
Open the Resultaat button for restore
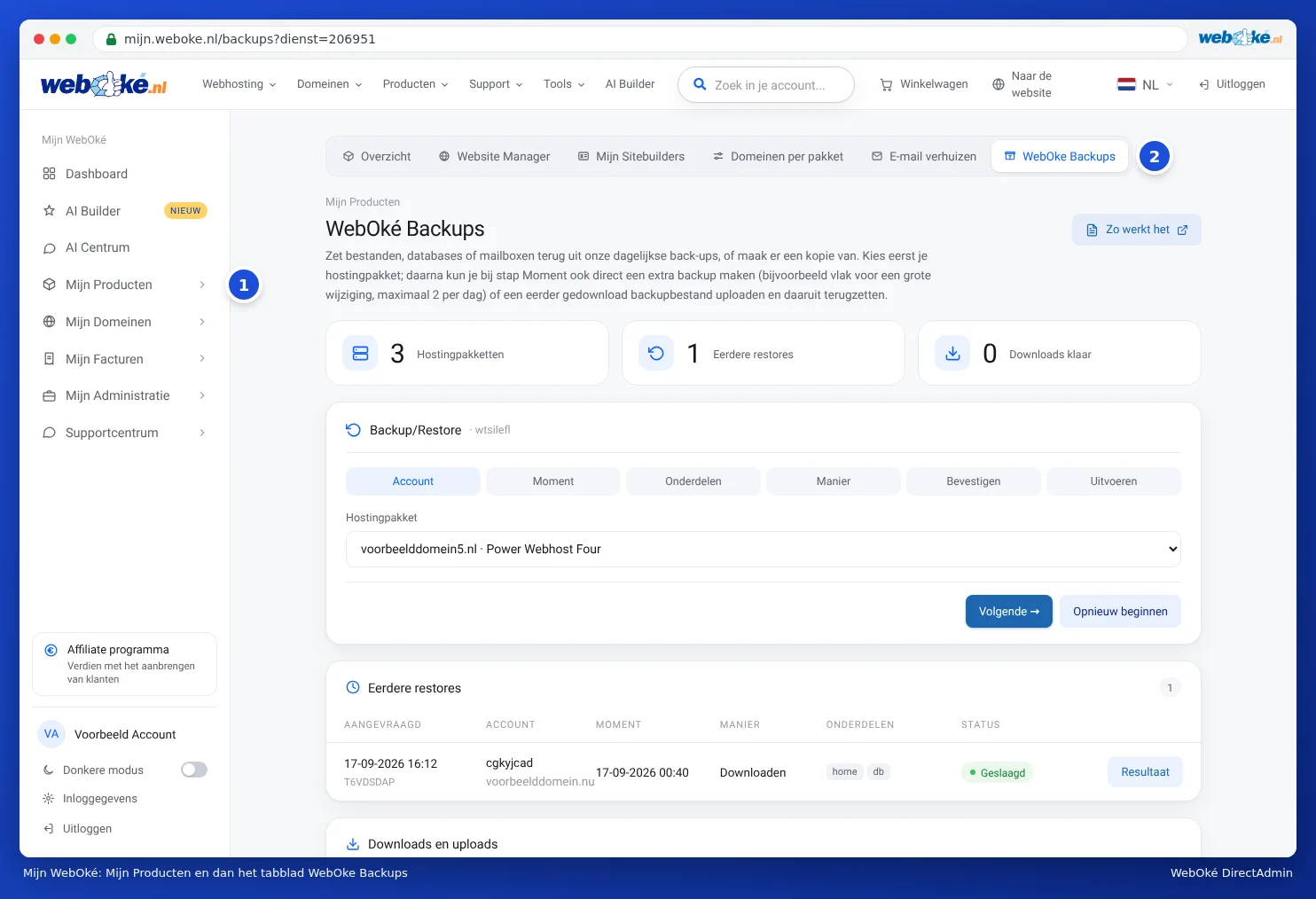click(x=1145, y=772)
